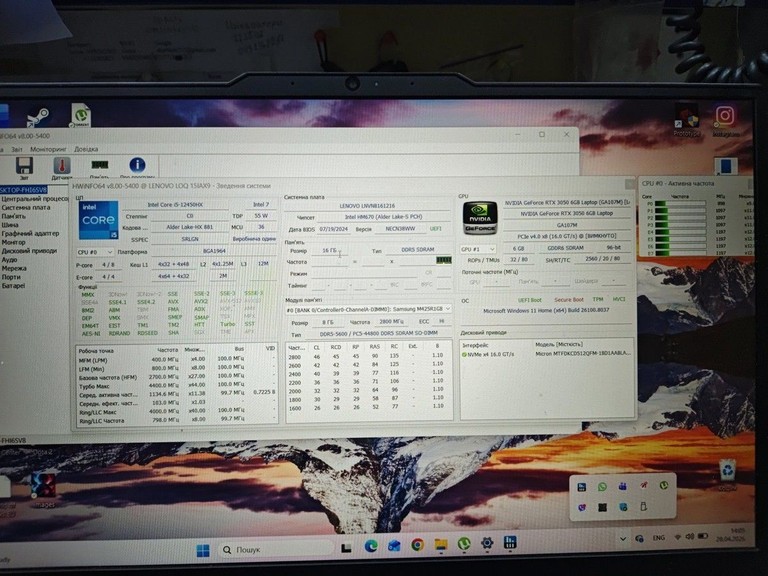The height and width of the screenshot is (576, 768).
Task: Collapse the hidden tray icons chevron
Action: coord(623,539)
